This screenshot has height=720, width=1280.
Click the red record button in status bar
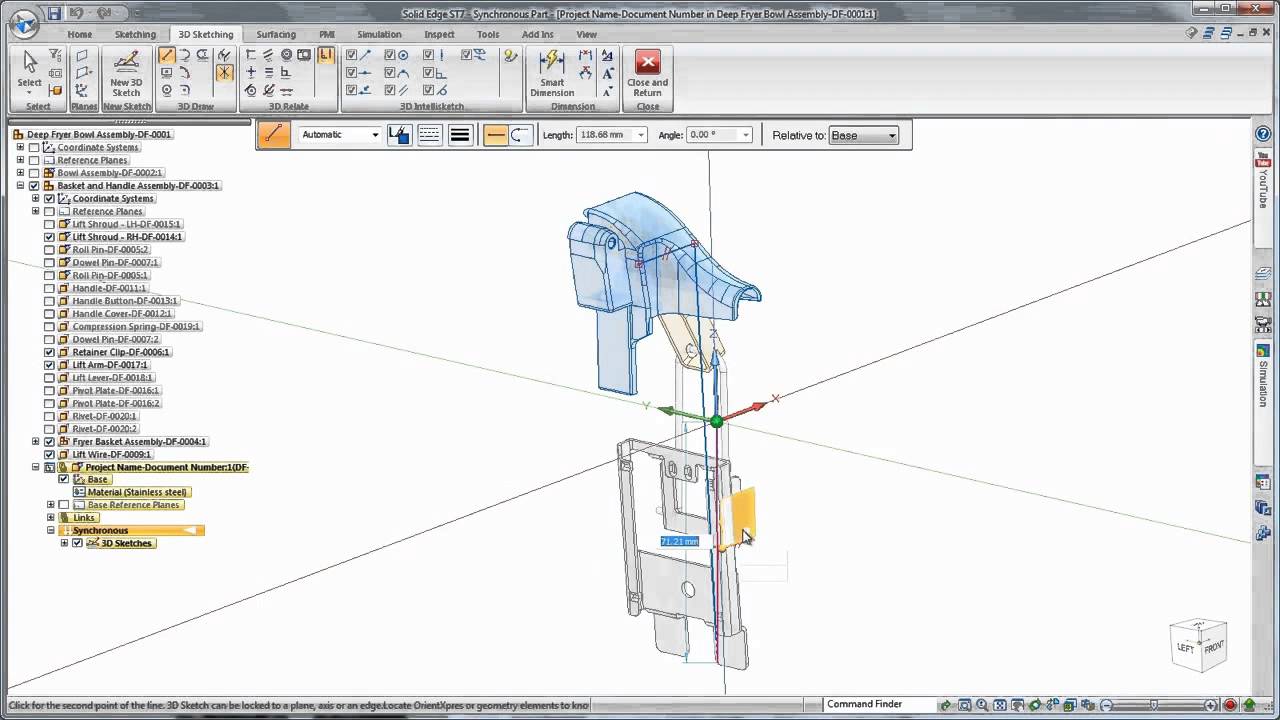(x=1231, y=705)
